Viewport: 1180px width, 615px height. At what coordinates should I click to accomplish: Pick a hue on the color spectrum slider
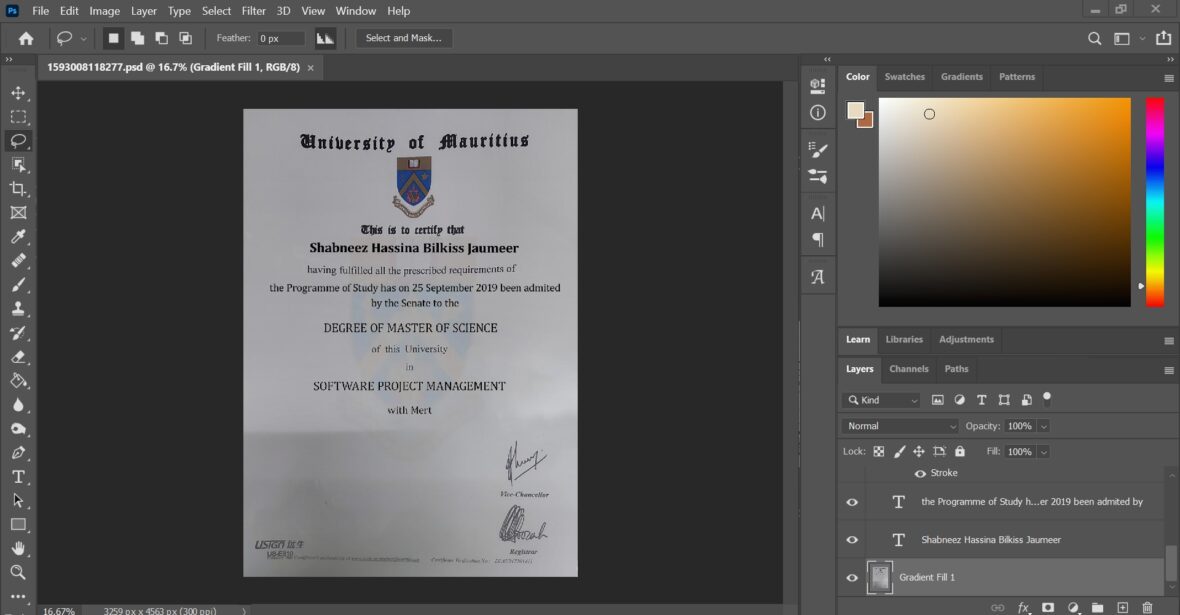(x=1155, y=200)
